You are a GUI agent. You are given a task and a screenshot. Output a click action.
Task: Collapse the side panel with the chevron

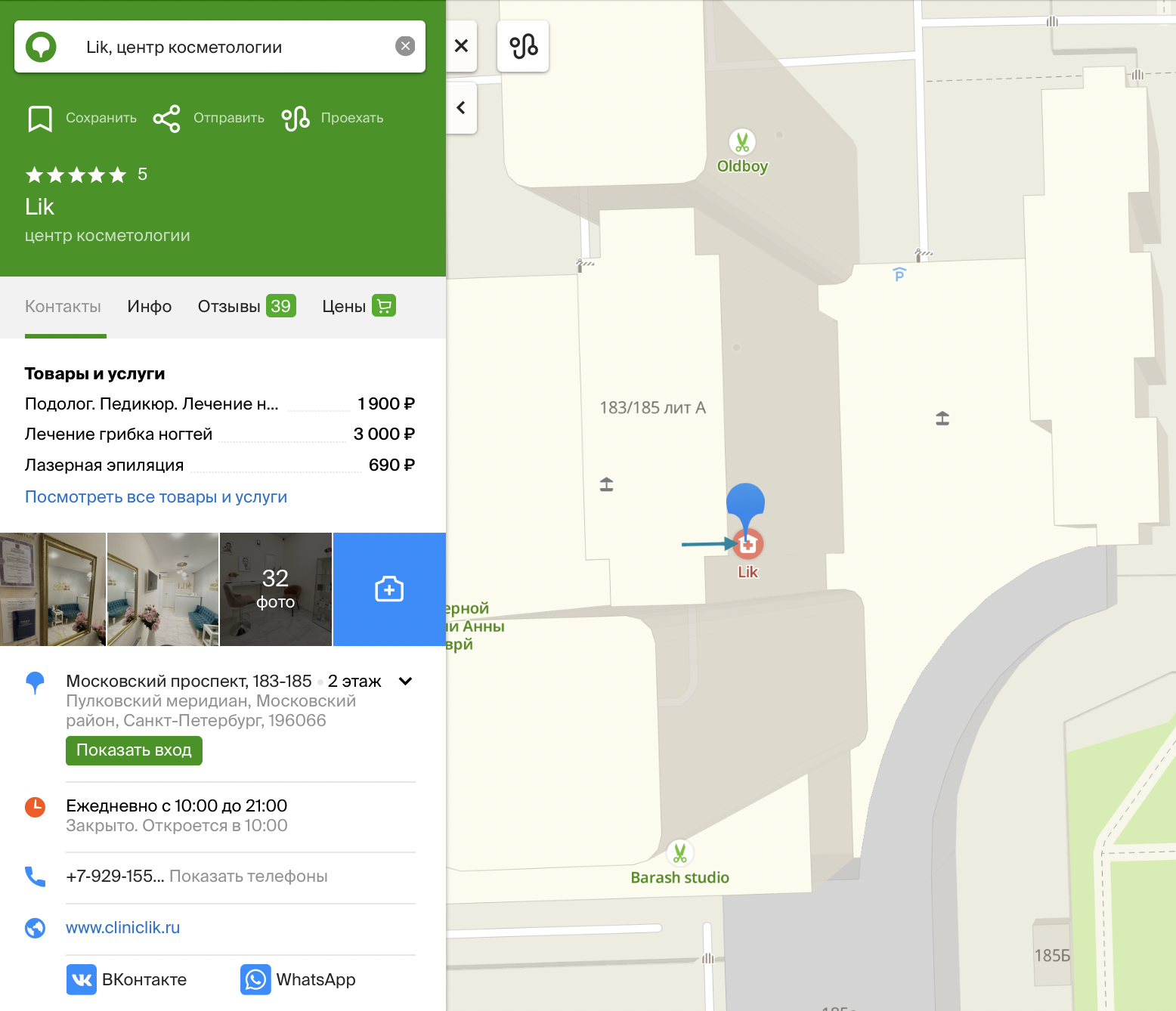461,108
